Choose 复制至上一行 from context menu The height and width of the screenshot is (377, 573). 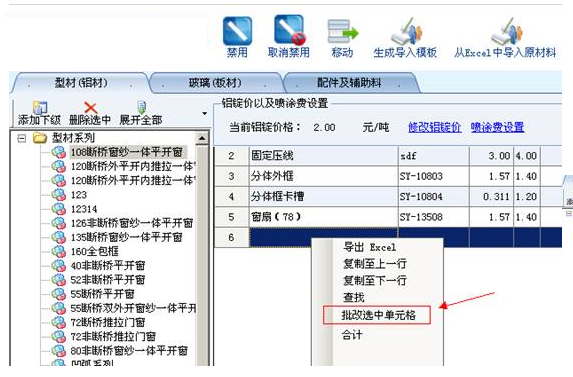[x=375, y=264]
